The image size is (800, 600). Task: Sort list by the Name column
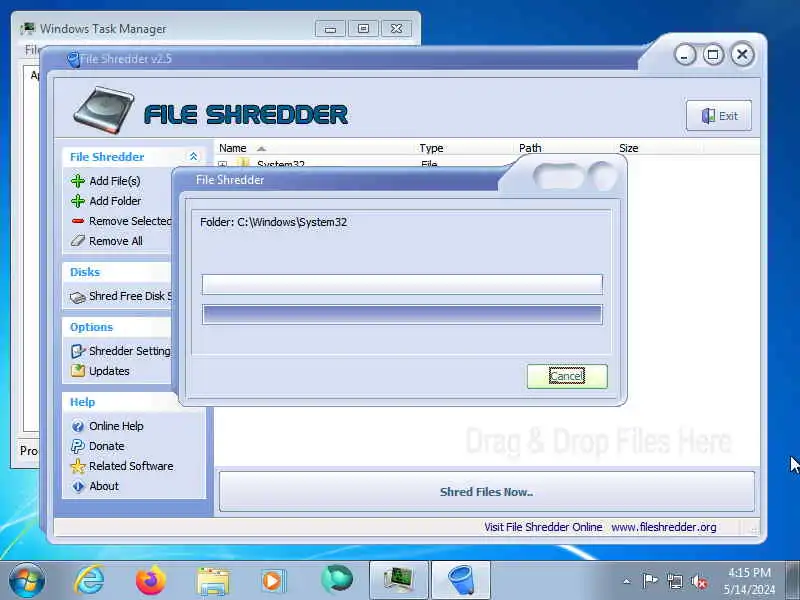[x=233, y=148]
